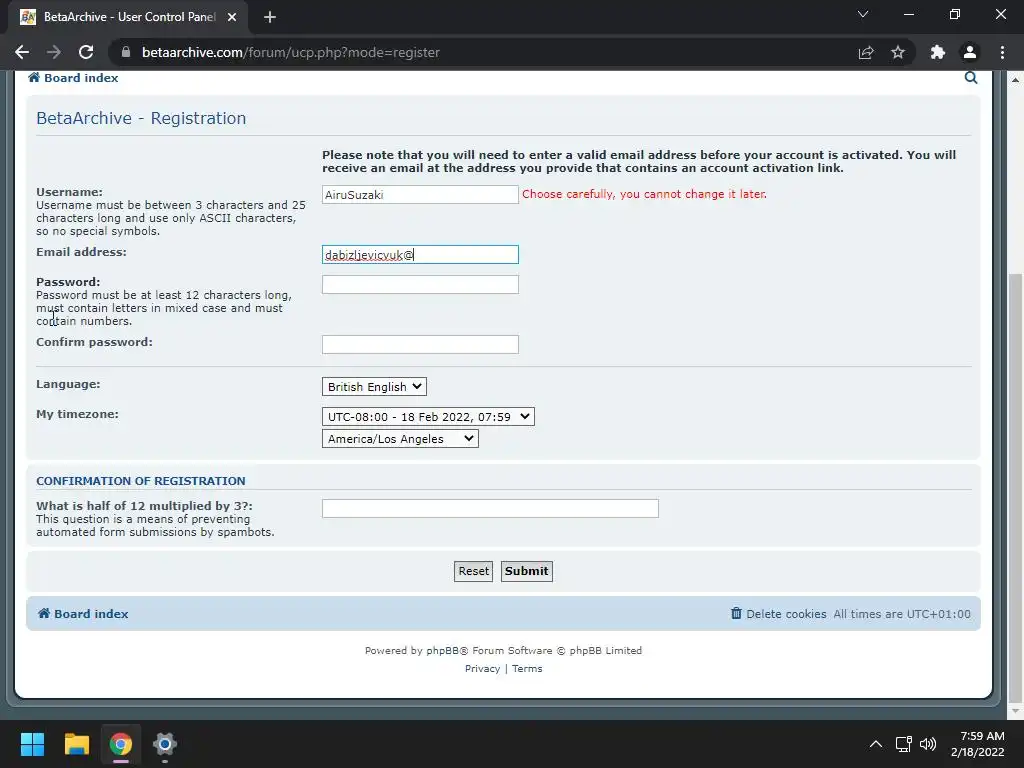Screen dimensions: 1024x768
Task: Click the scrollbar up arrow
Action: pos(1015,80)
